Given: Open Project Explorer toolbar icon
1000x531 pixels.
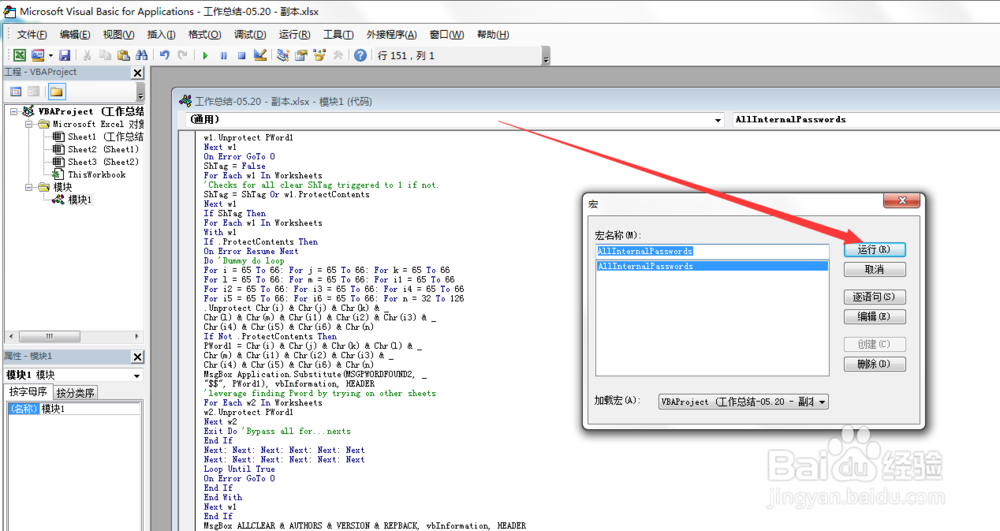Looking at the screenshot, I should (283, 55).
